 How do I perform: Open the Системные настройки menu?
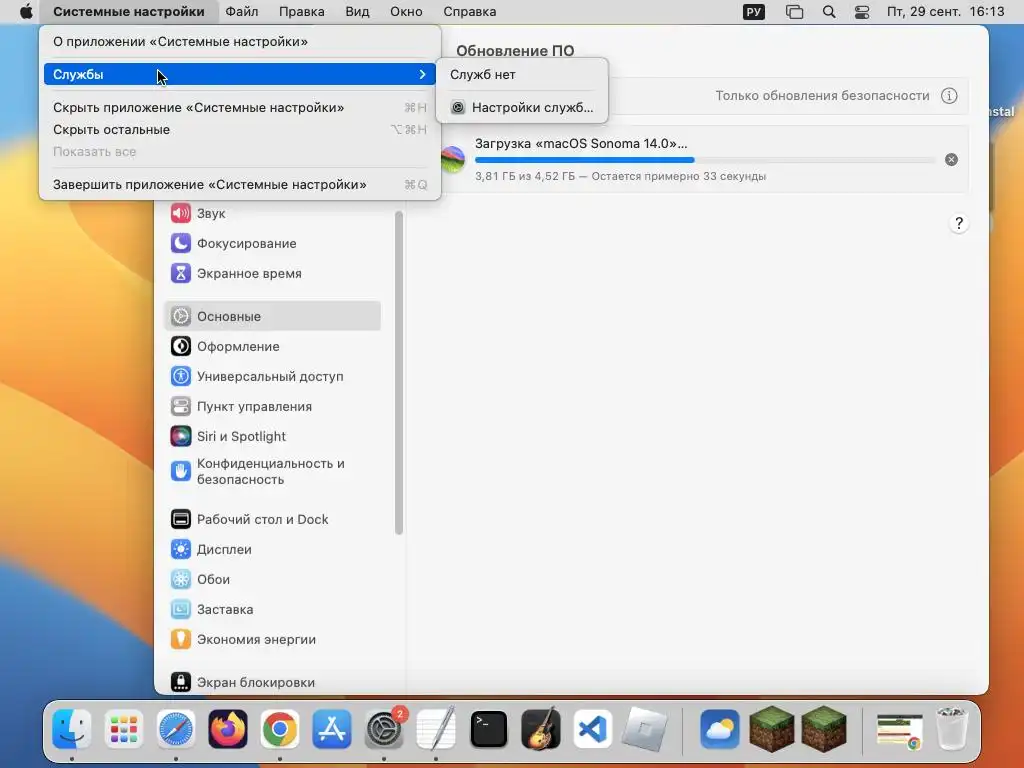129,12
